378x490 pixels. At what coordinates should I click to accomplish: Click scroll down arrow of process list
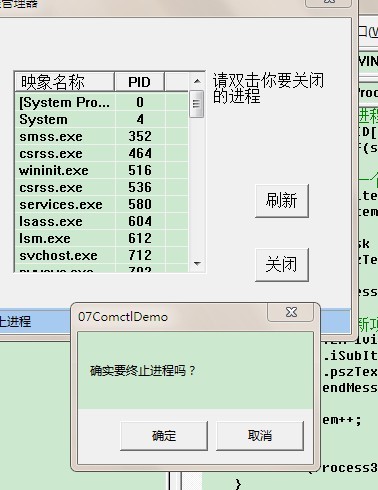coord(197,263)
